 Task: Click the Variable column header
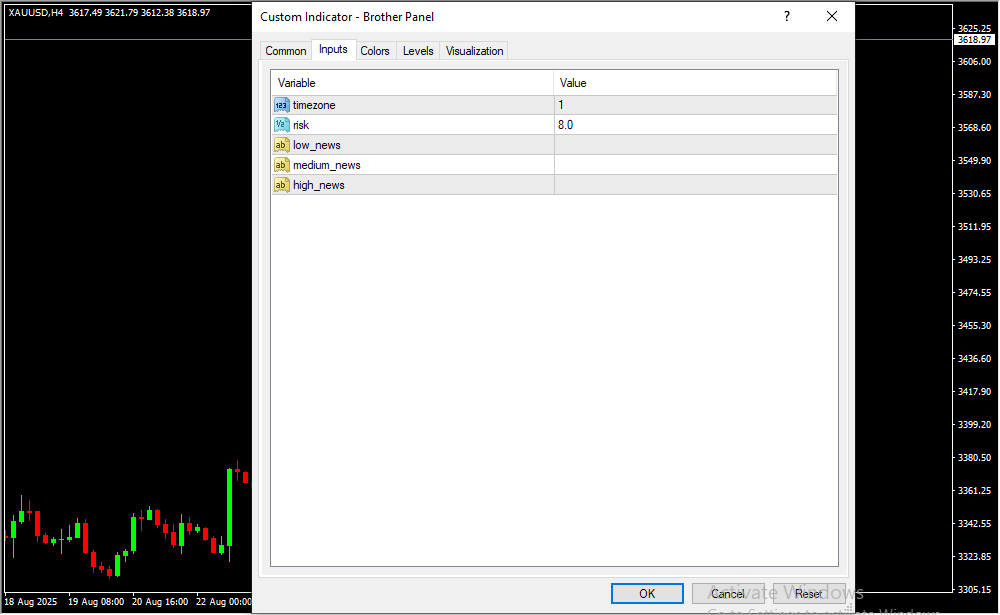point(412,83)
